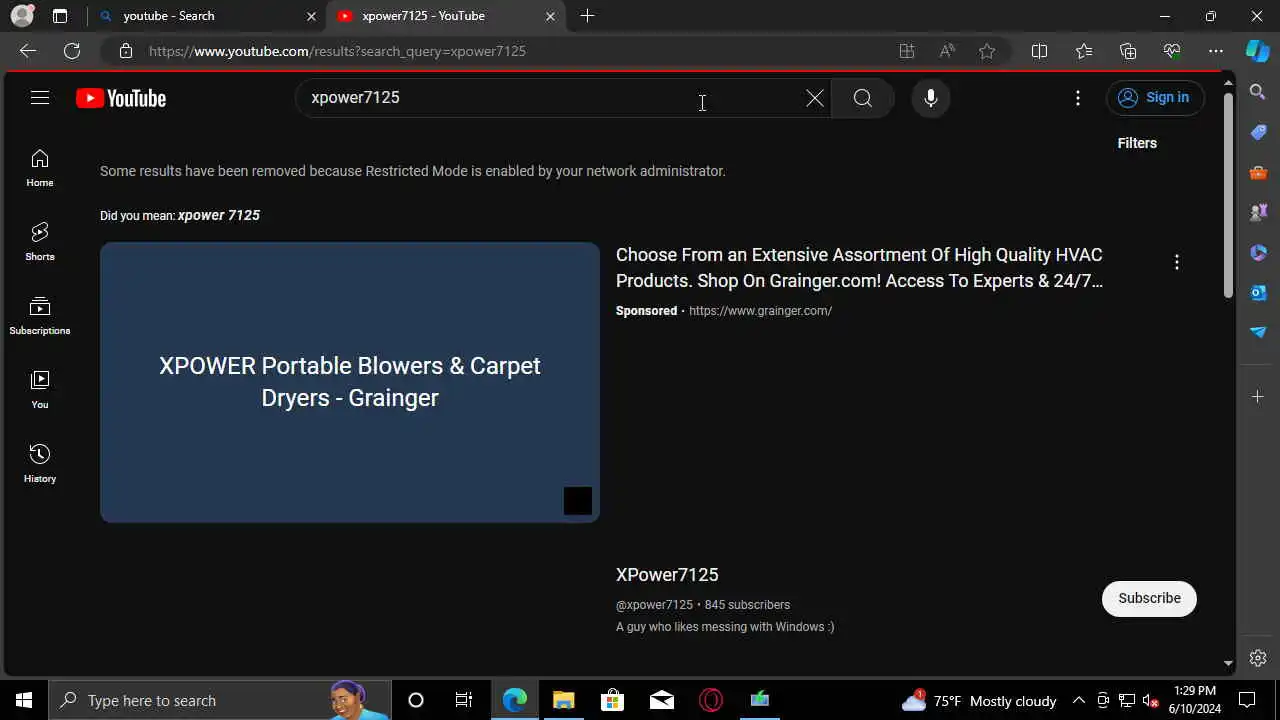Open Copilot in the Edge sidebar
The width and height of the screenshot is (1280, 720).
click(x=1258, y=51)
